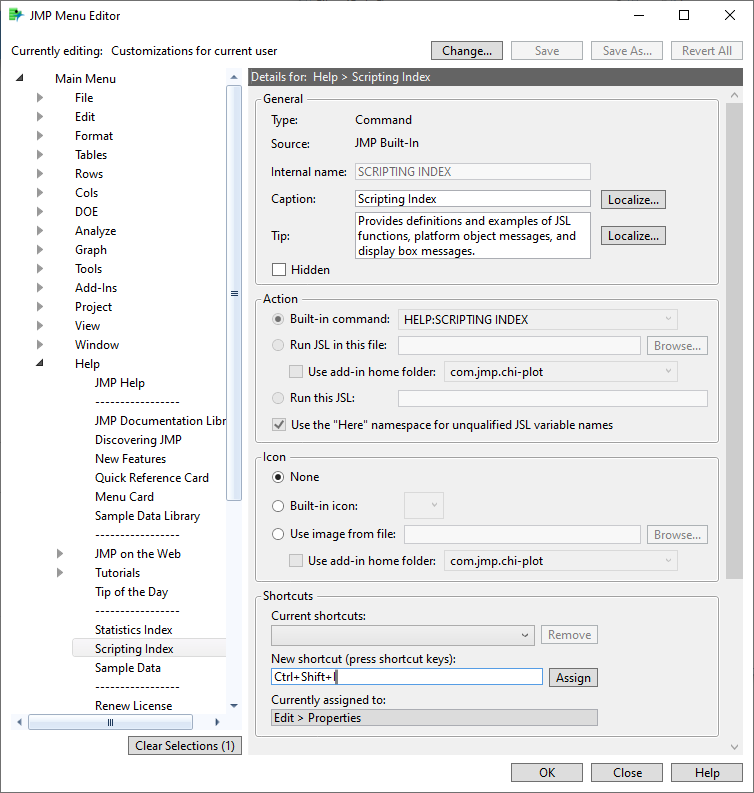The height and width of the screenshot is (793, 754).
Task: Toggle Use the "Here" namespace checkbox
Action: [x=279, y=425]
